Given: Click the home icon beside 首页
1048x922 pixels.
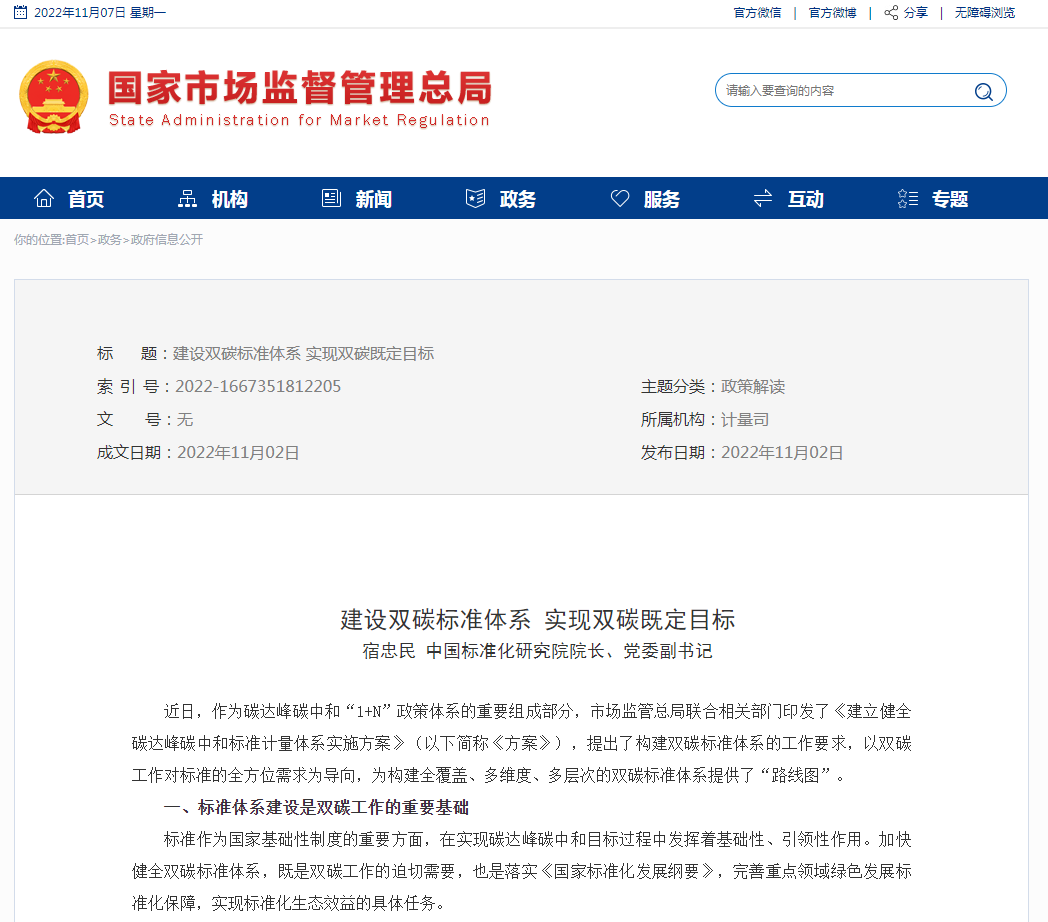Looking at the screenshot, I should pos(44,197).
